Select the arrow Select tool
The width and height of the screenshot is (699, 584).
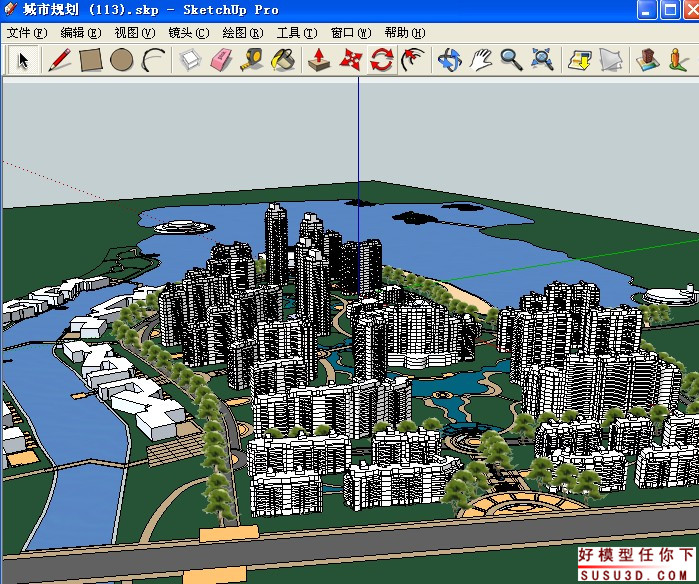click(x=23, y=60)
